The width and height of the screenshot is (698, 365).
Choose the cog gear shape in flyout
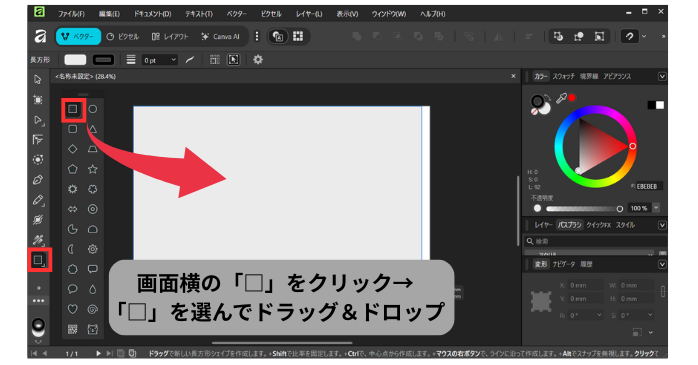coord(93,249)
